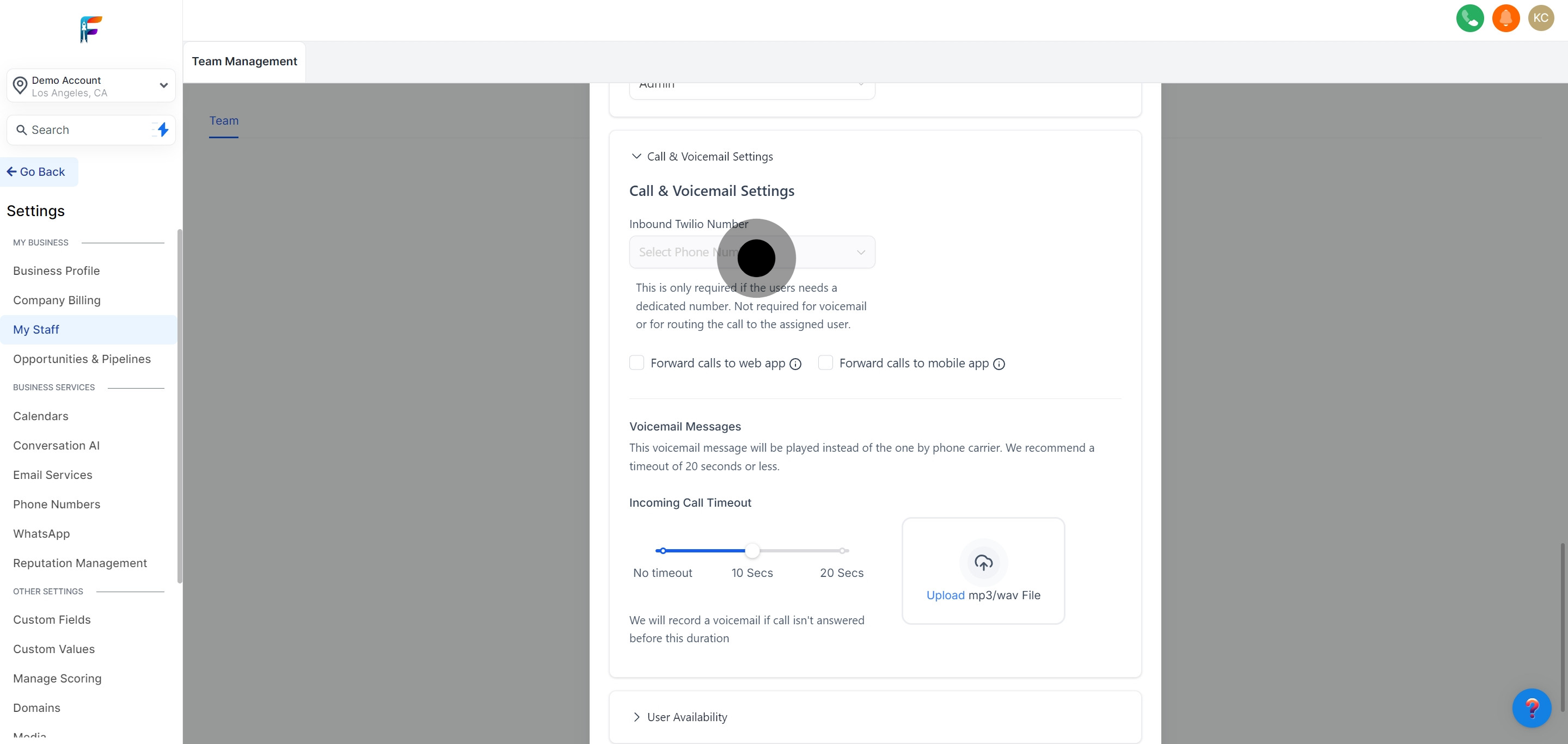The width and height of the screenshot is (1568, 744).
Task: Click the info icon beside web app forwarding
Action: (795, 364)
